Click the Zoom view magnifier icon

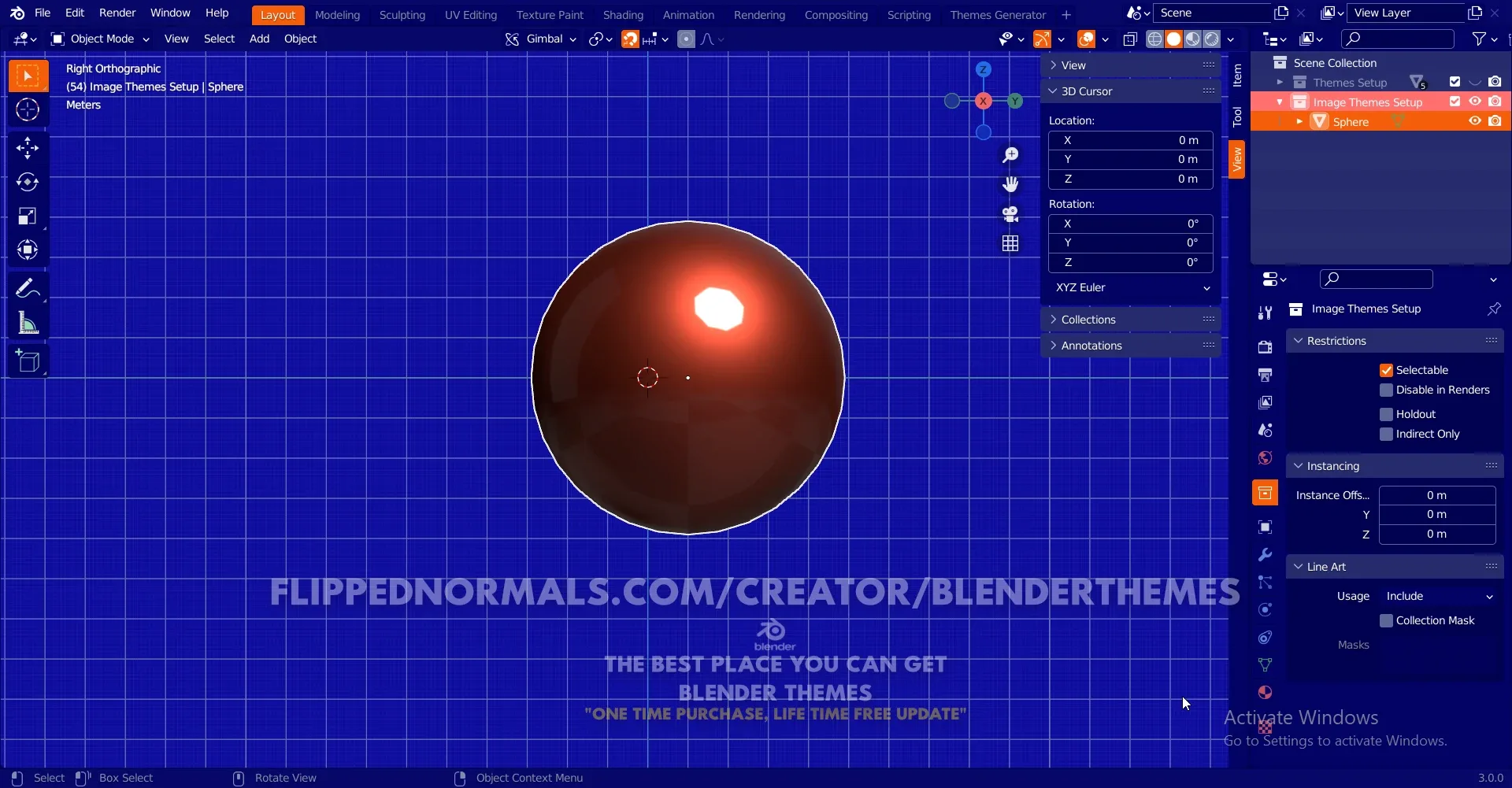coord(1010,155)
